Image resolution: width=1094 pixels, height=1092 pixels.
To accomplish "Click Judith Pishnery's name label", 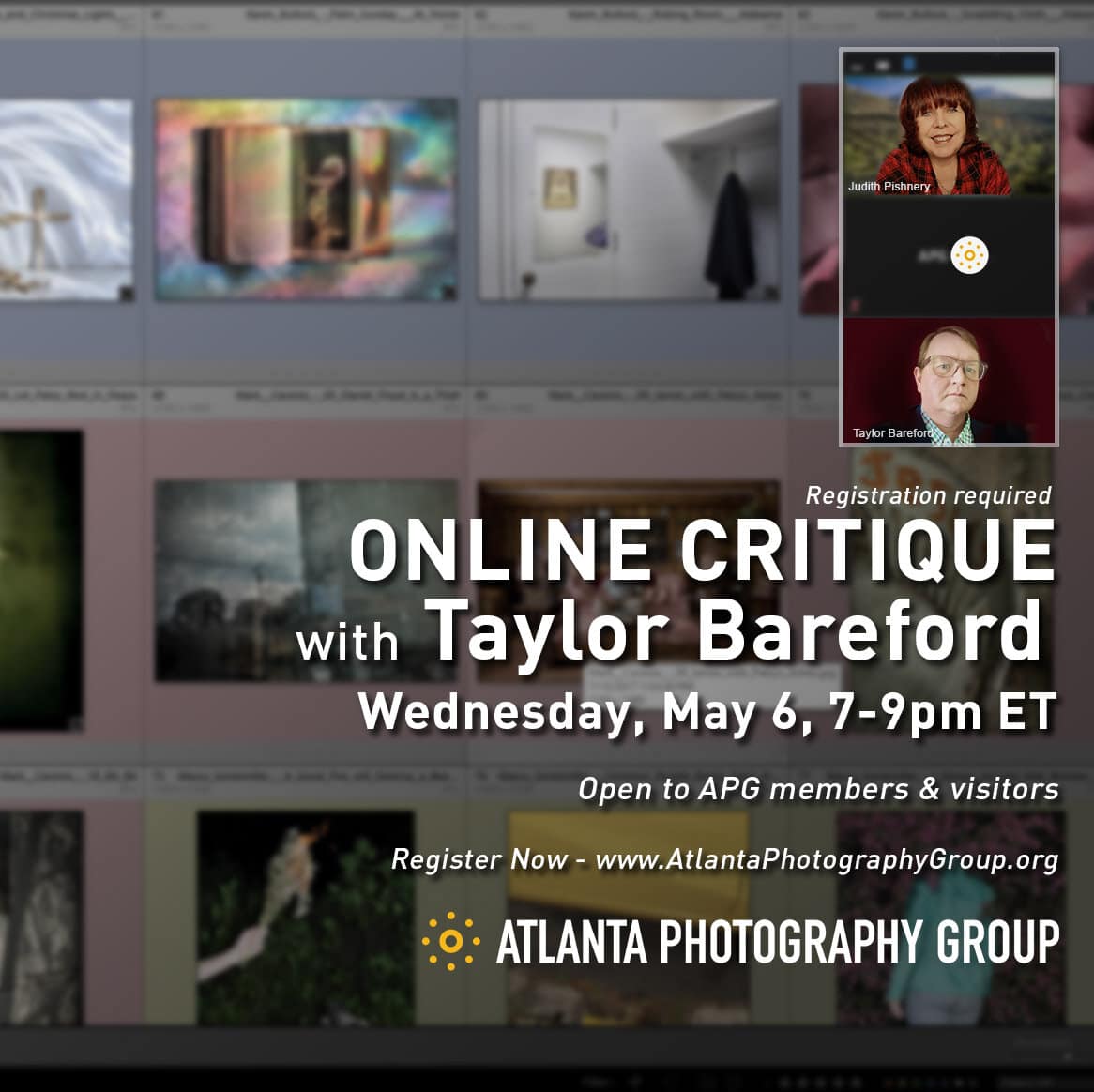I will [x=888, y=187].
